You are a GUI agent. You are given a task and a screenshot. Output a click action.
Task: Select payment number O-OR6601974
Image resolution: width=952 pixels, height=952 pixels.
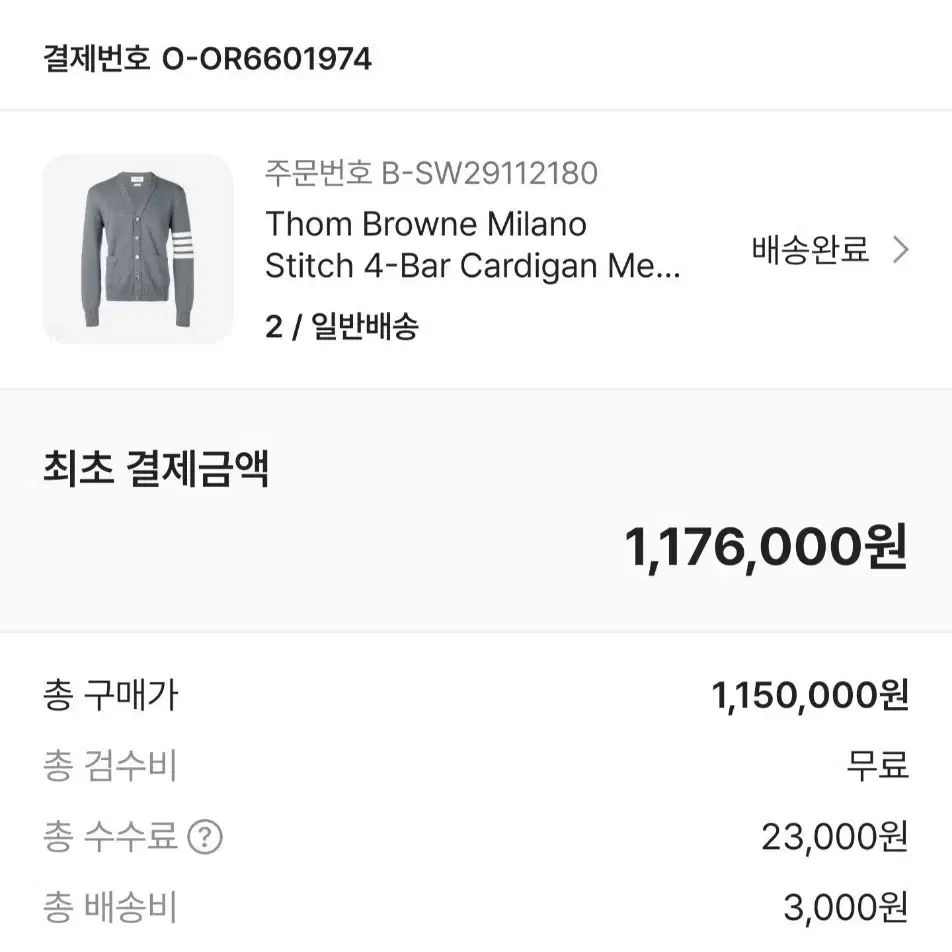point(206,58)
